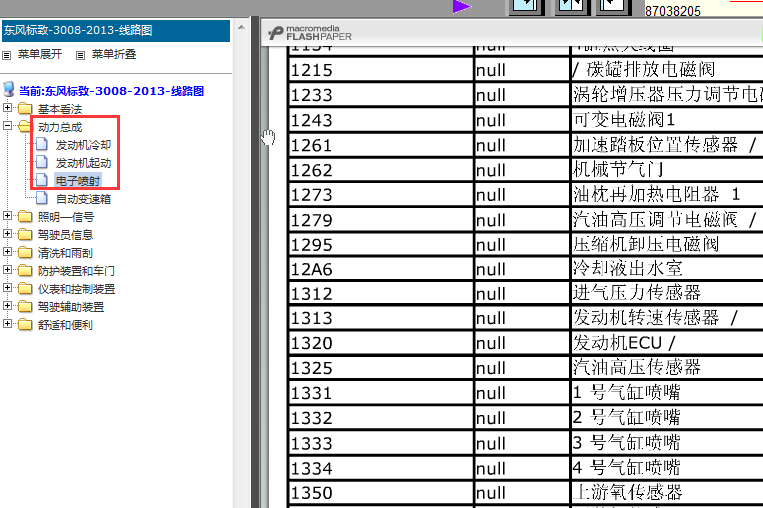
Task: Click the Macromedia FlashPaper logo
Action: pyautogui.click(x=309, y=33)
